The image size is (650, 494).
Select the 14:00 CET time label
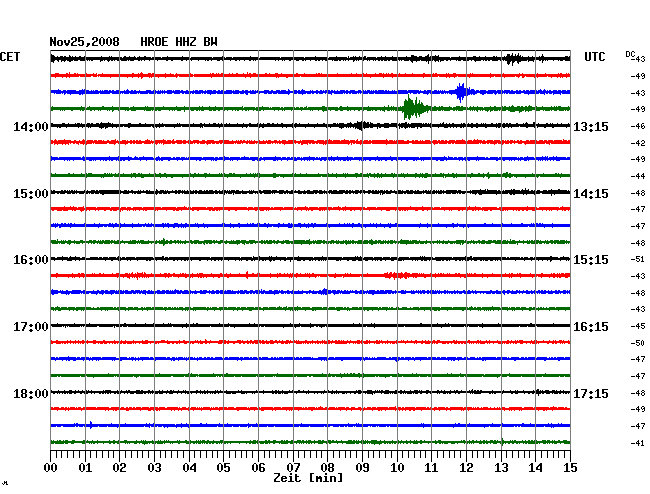[x=31, y=126]
